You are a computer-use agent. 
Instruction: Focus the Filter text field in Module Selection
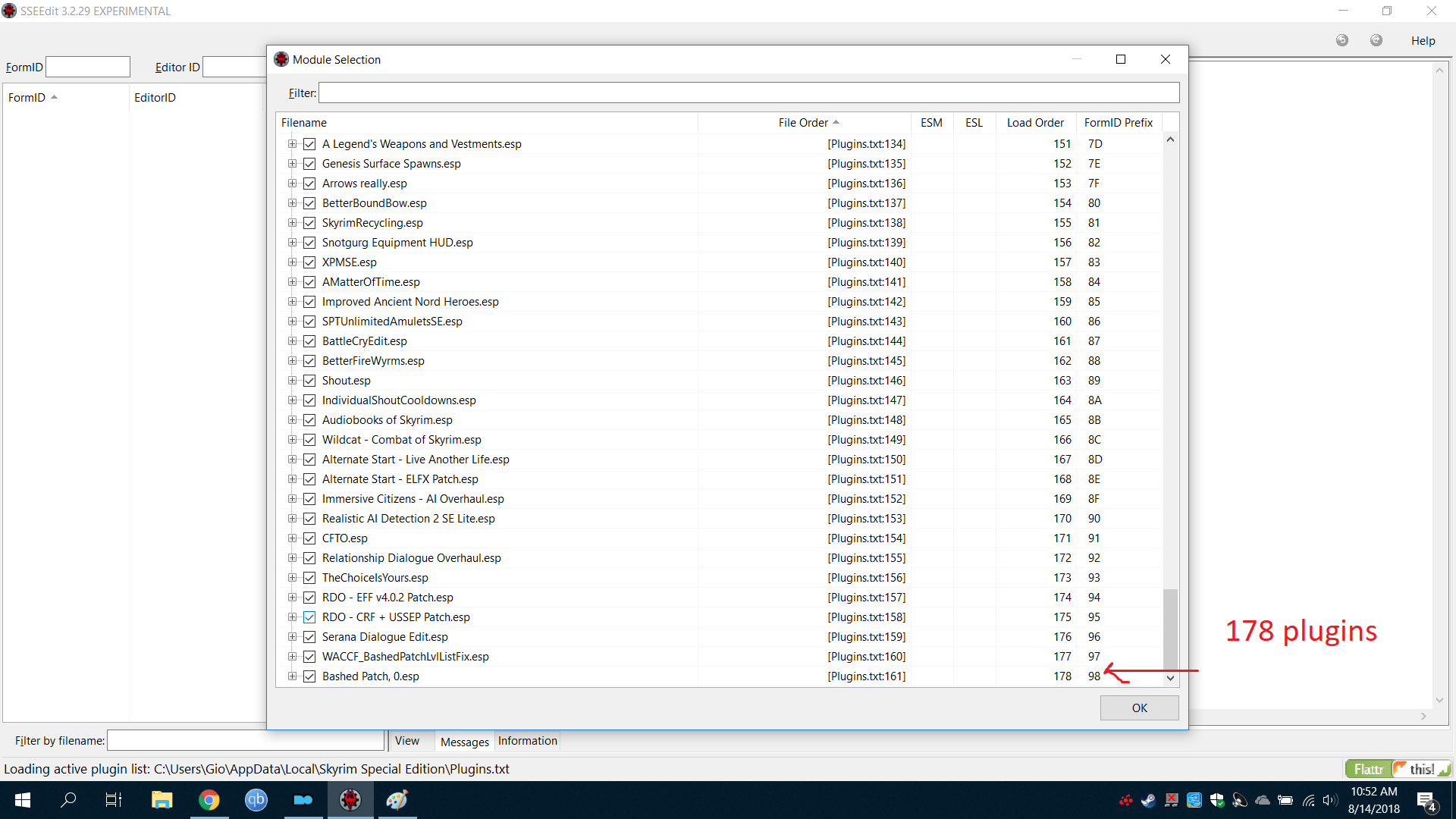click(748, 93)
